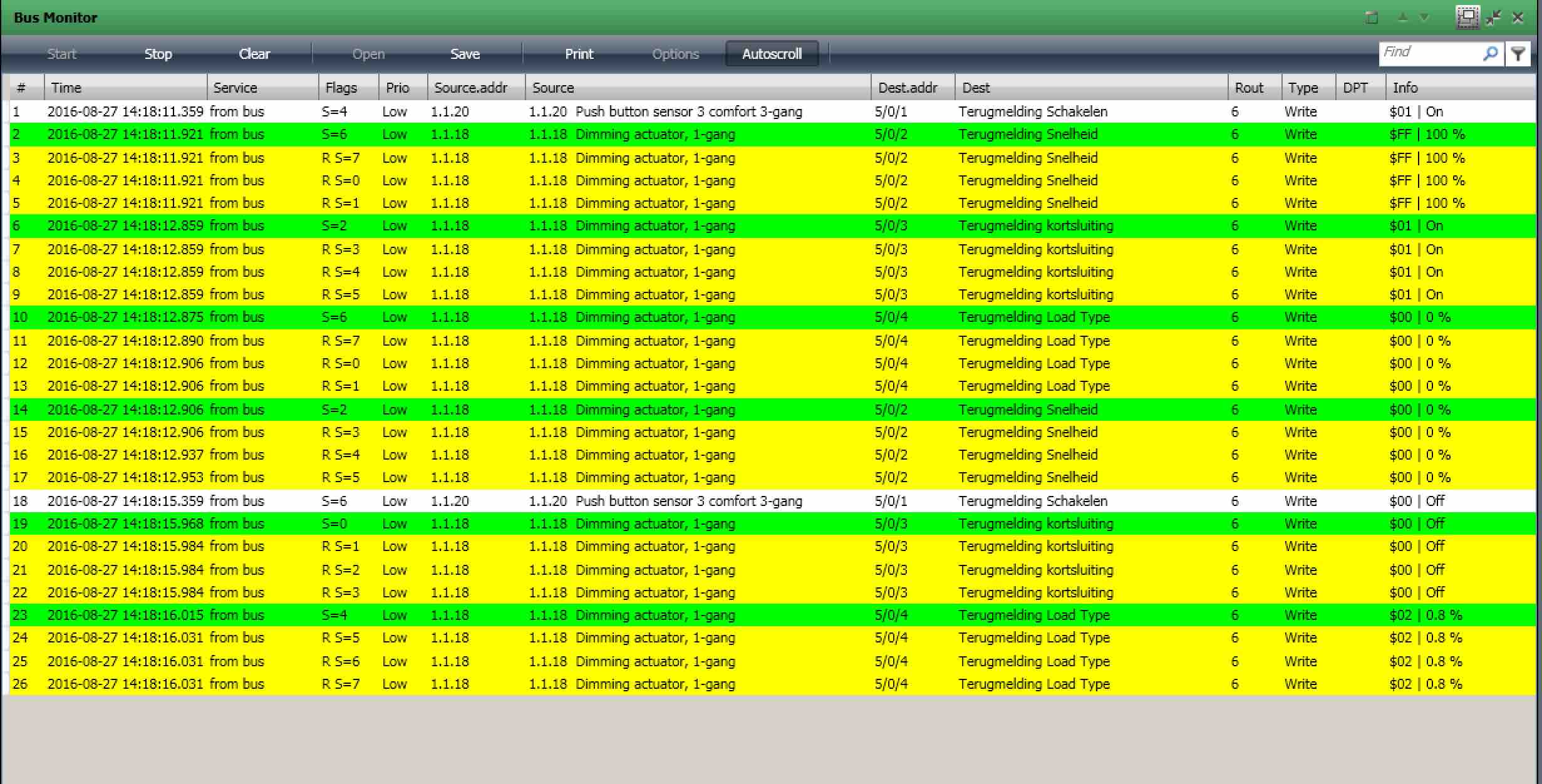Click the collapse arrows icon in title bar
Image resolution: width=1542 pixels, height=784 pixels.
(1494, 18)
